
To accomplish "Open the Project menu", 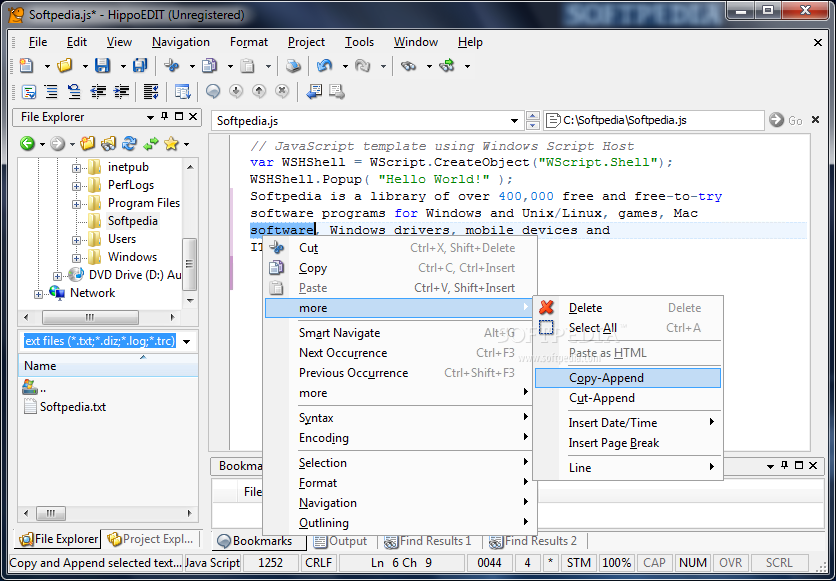I will coord(306,42).
